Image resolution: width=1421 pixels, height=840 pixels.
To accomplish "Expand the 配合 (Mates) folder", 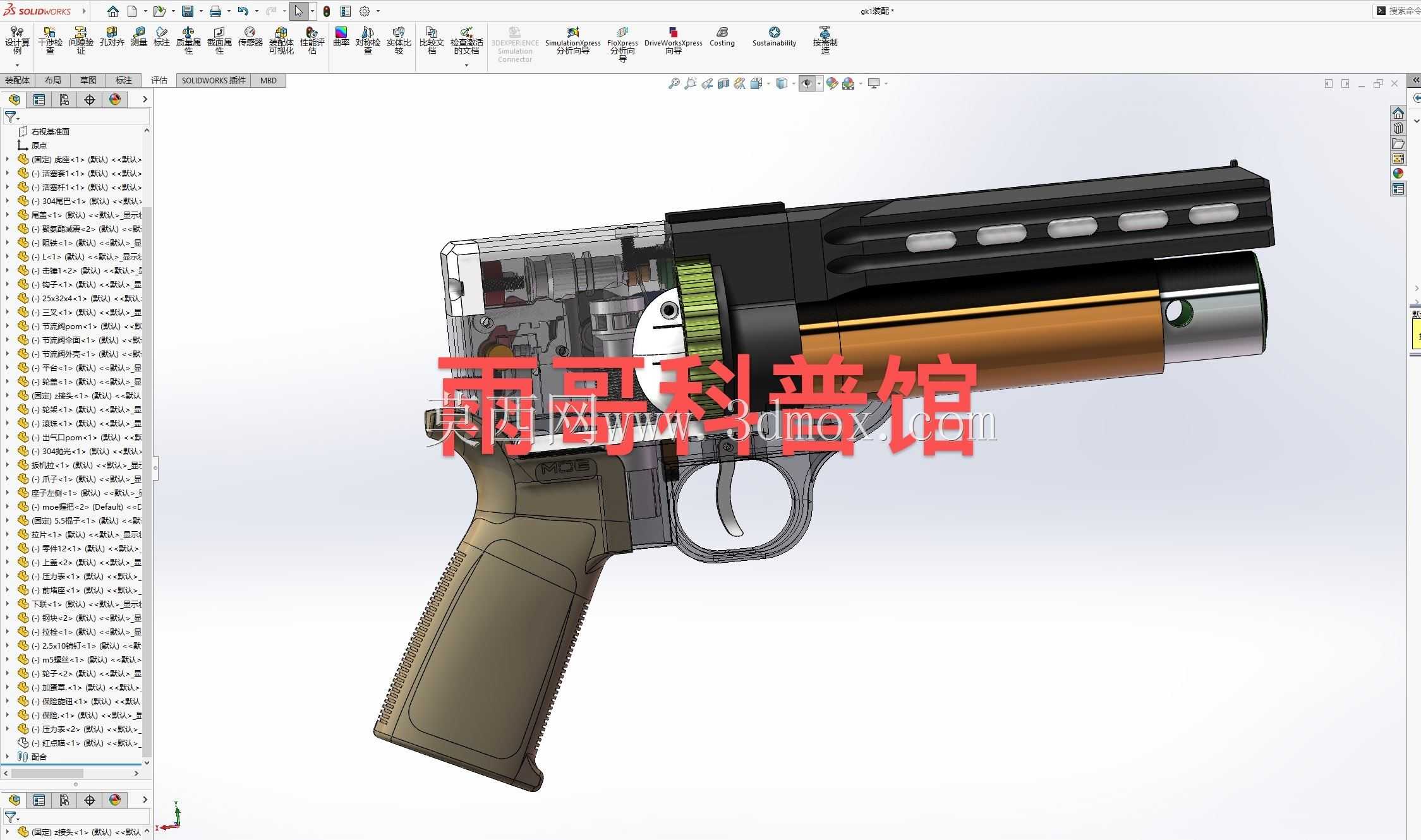I will tap(8, 757).
